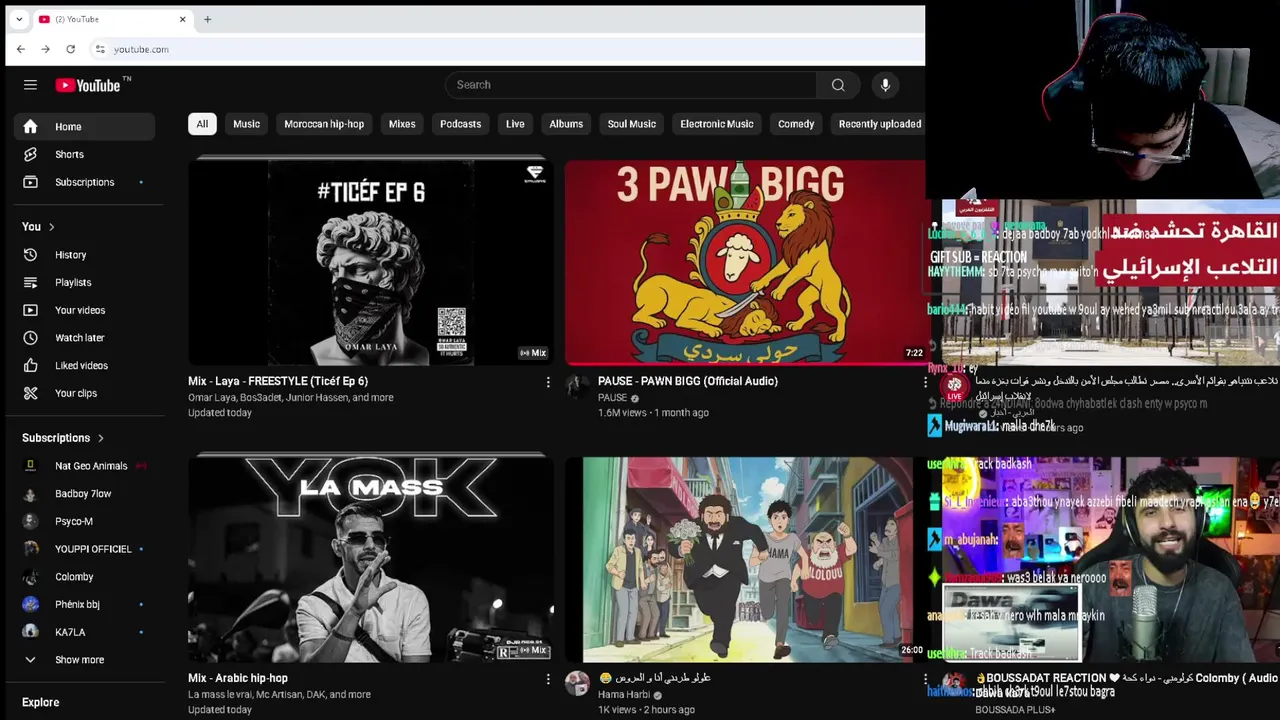Open Playlists in the sidebar
This screenshot has width=1280, height=720.
pos(84,283)
